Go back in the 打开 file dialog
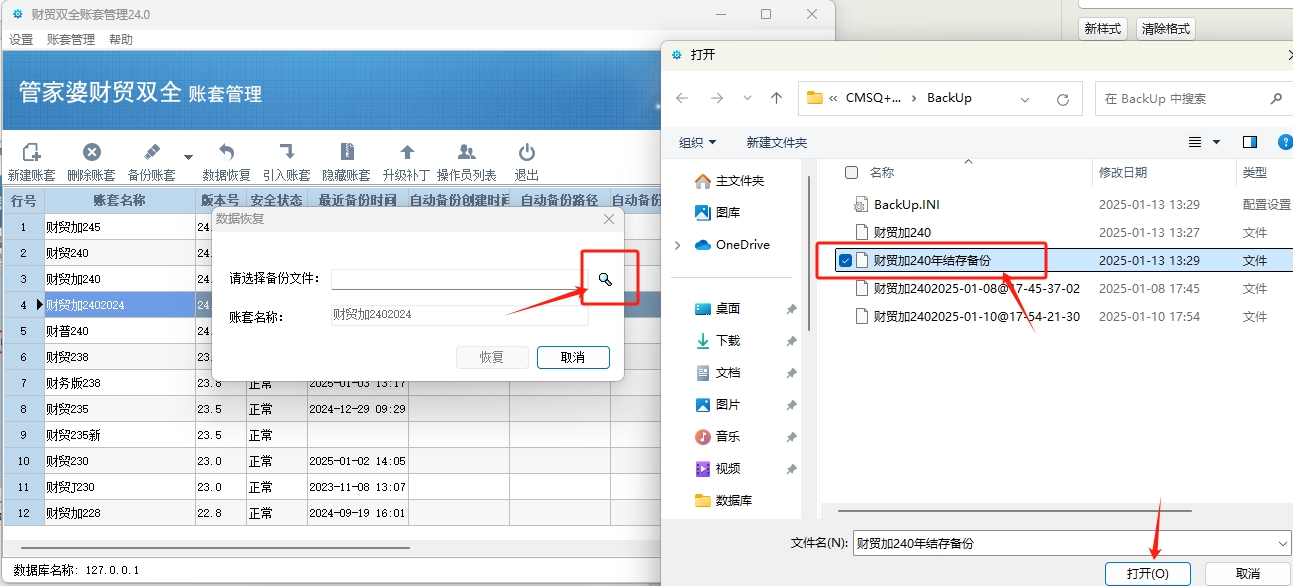 (x=683, y=98)
